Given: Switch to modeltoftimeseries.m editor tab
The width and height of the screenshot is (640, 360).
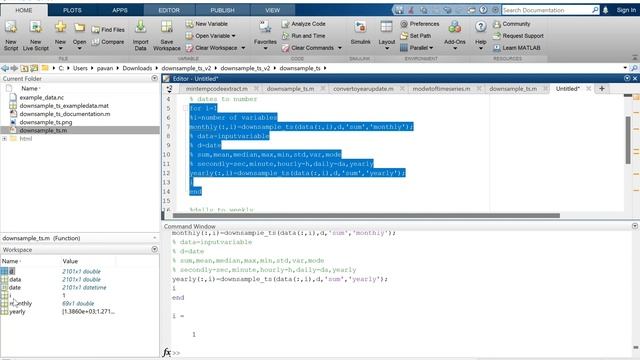Looking at the screenshot, I should pyautogui.click(x=441, y=89).
